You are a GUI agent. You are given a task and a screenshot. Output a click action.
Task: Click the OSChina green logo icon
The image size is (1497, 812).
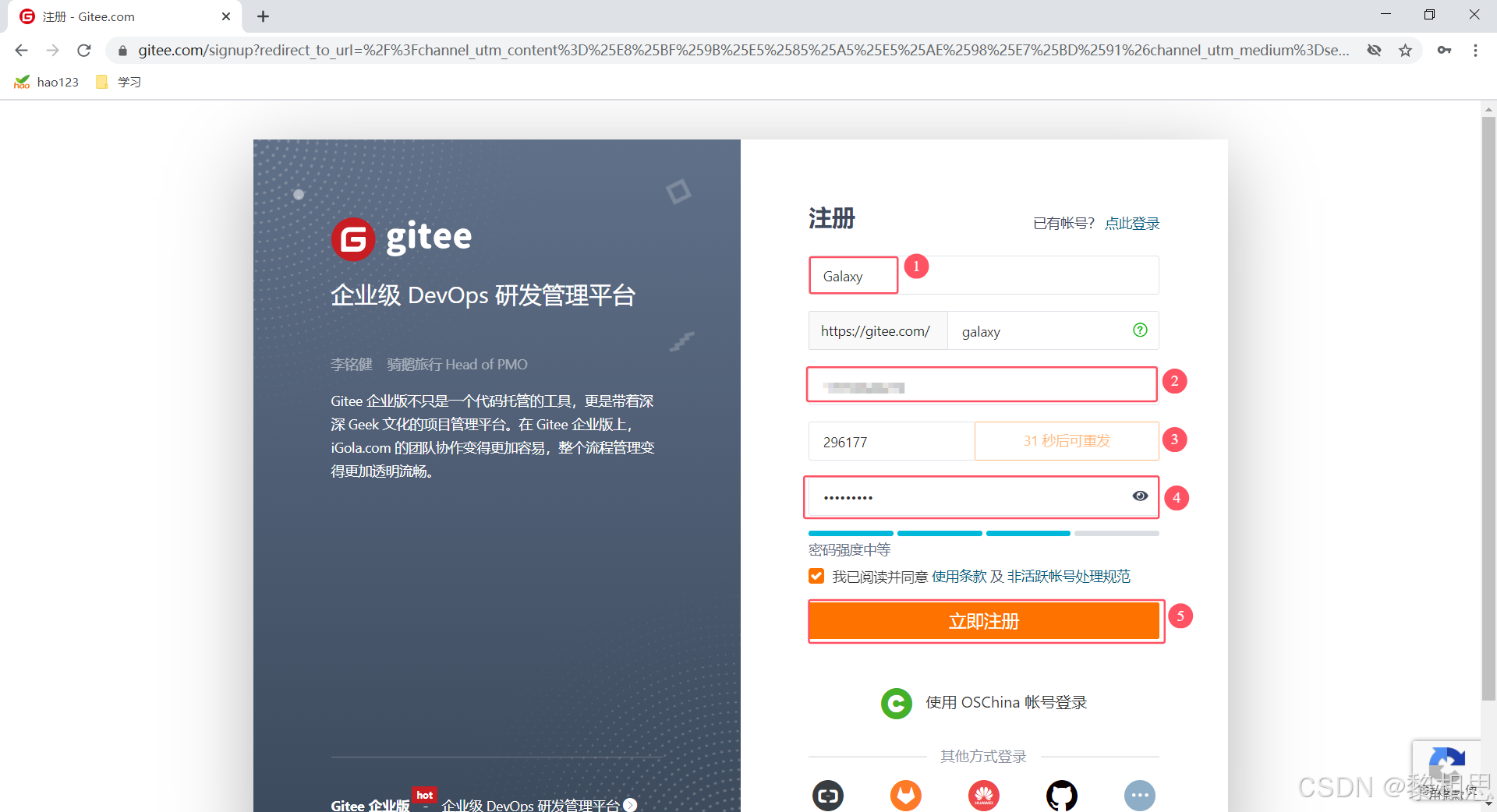897,703
